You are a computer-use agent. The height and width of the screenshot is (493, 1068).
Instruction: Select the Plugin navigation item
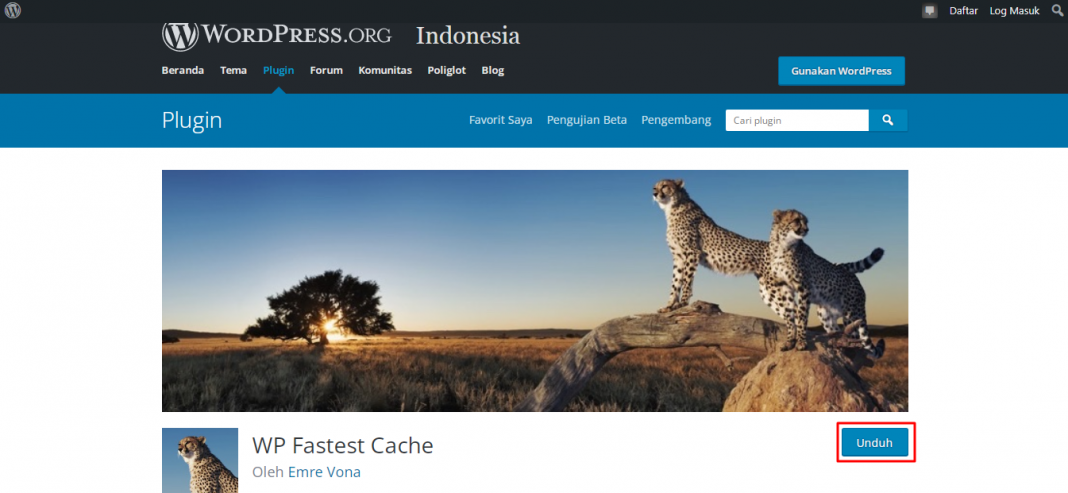point(279,70)
